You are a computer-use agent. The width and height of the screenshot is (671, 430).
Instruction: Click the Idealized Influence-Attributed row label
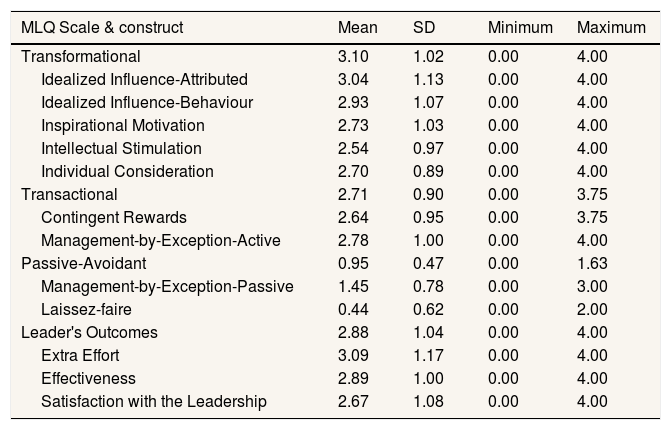click(144, 79)
